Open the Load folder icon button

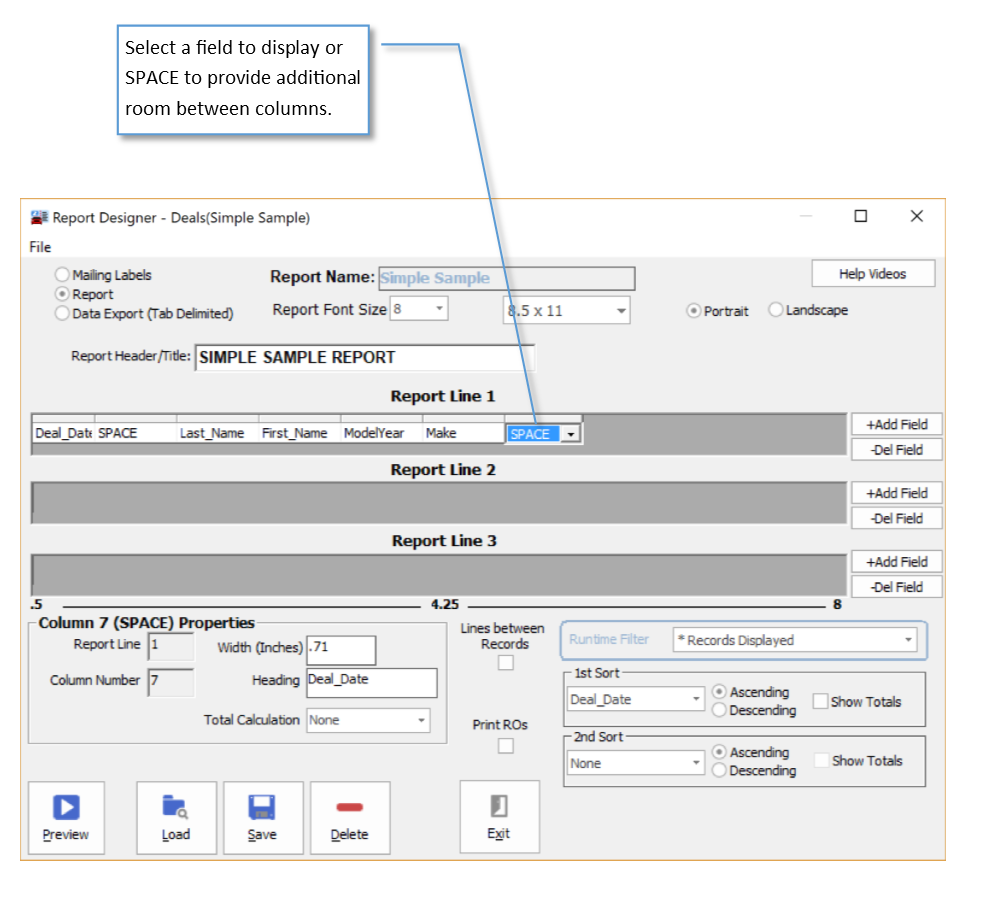(176, 817)
